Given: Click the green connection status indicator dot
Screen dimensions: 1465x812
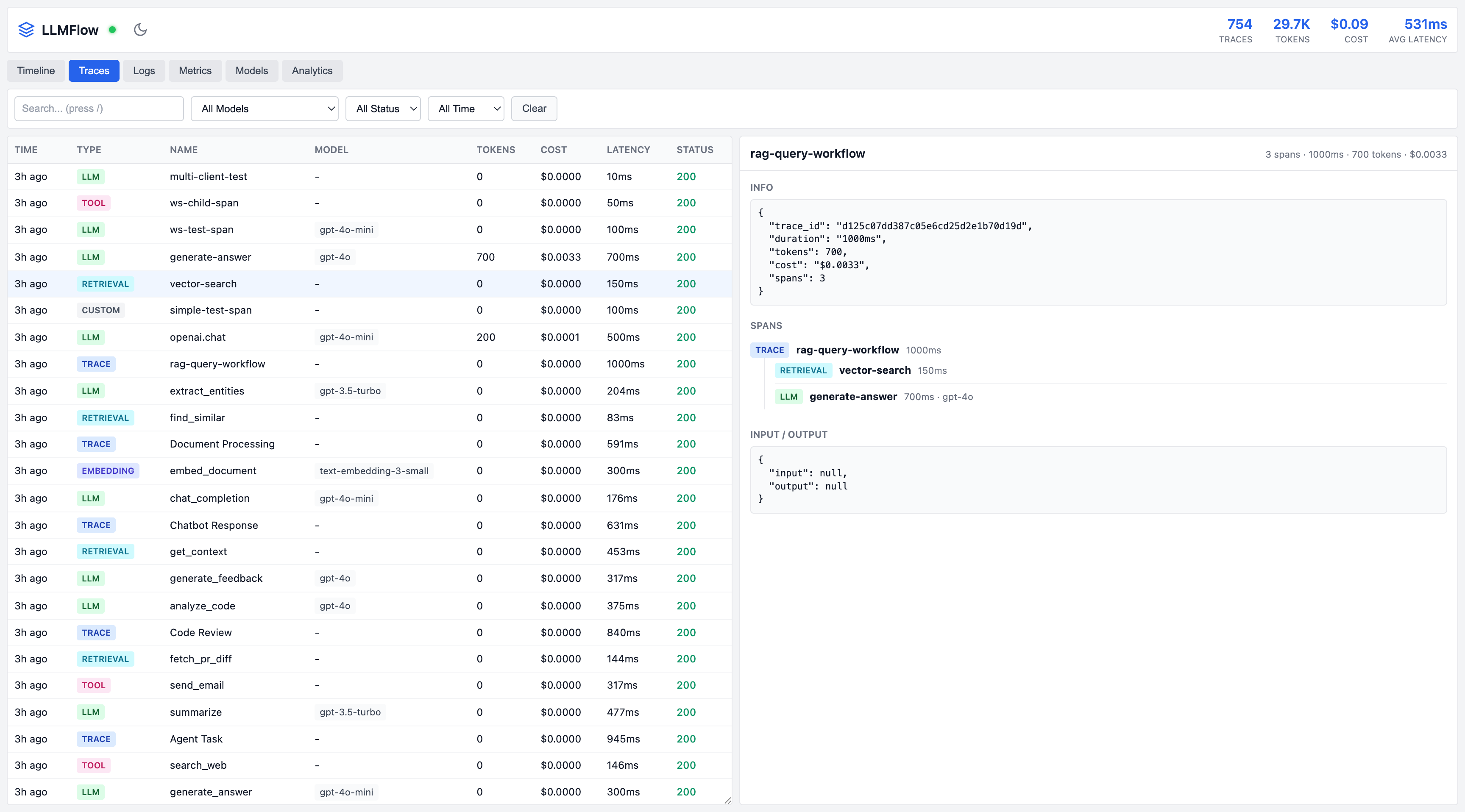Looking at the screenshot, I should pos(112,30).
